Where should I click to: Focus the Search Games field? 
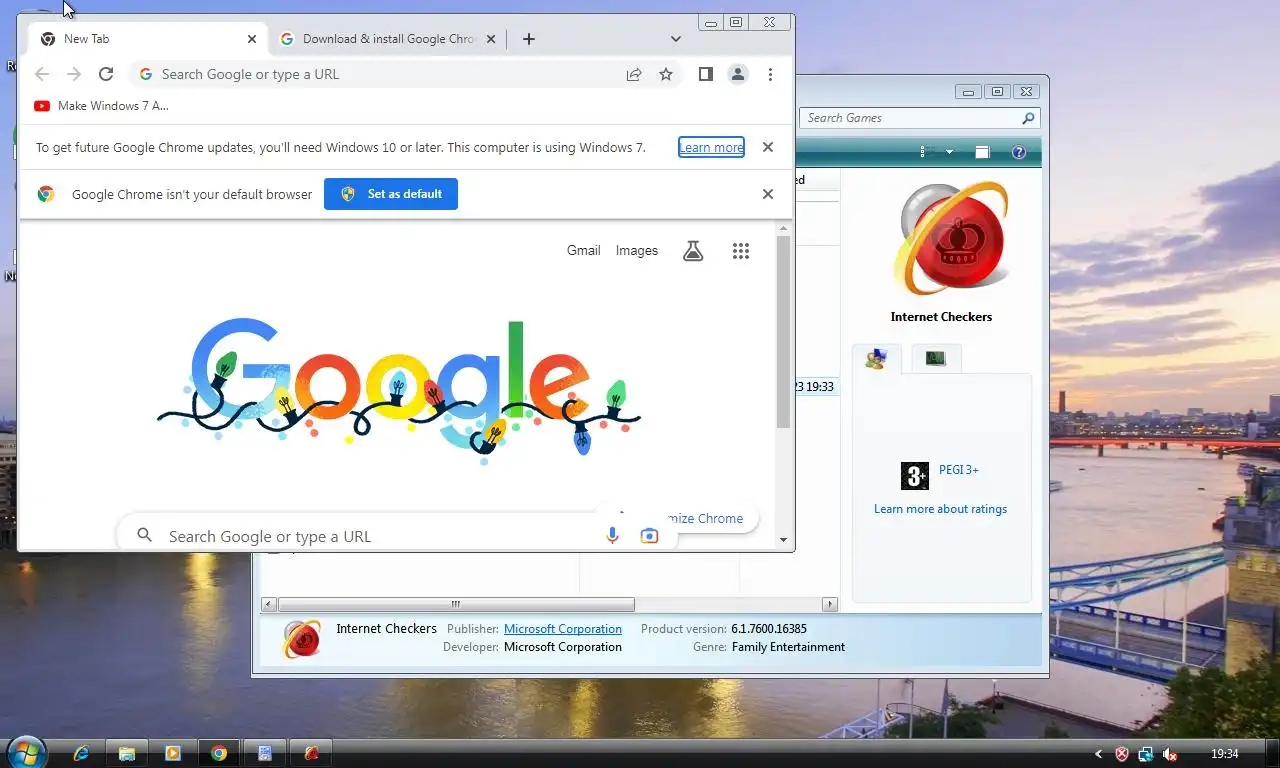pos(919,118)
